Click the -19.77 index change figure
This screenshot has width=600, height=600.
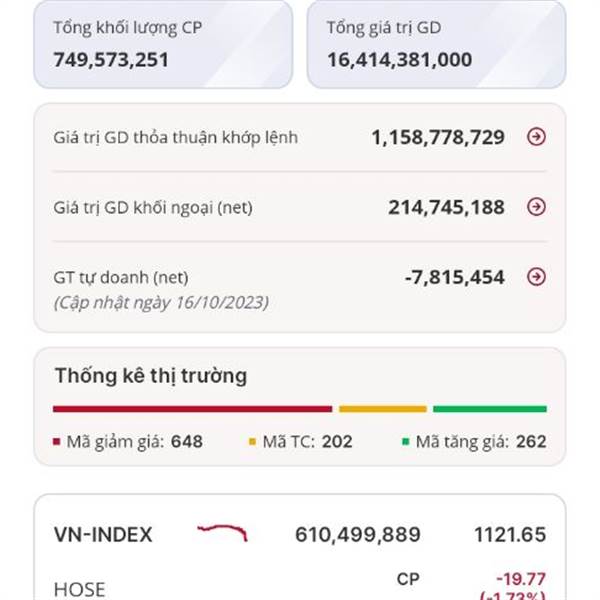point(521,579)
